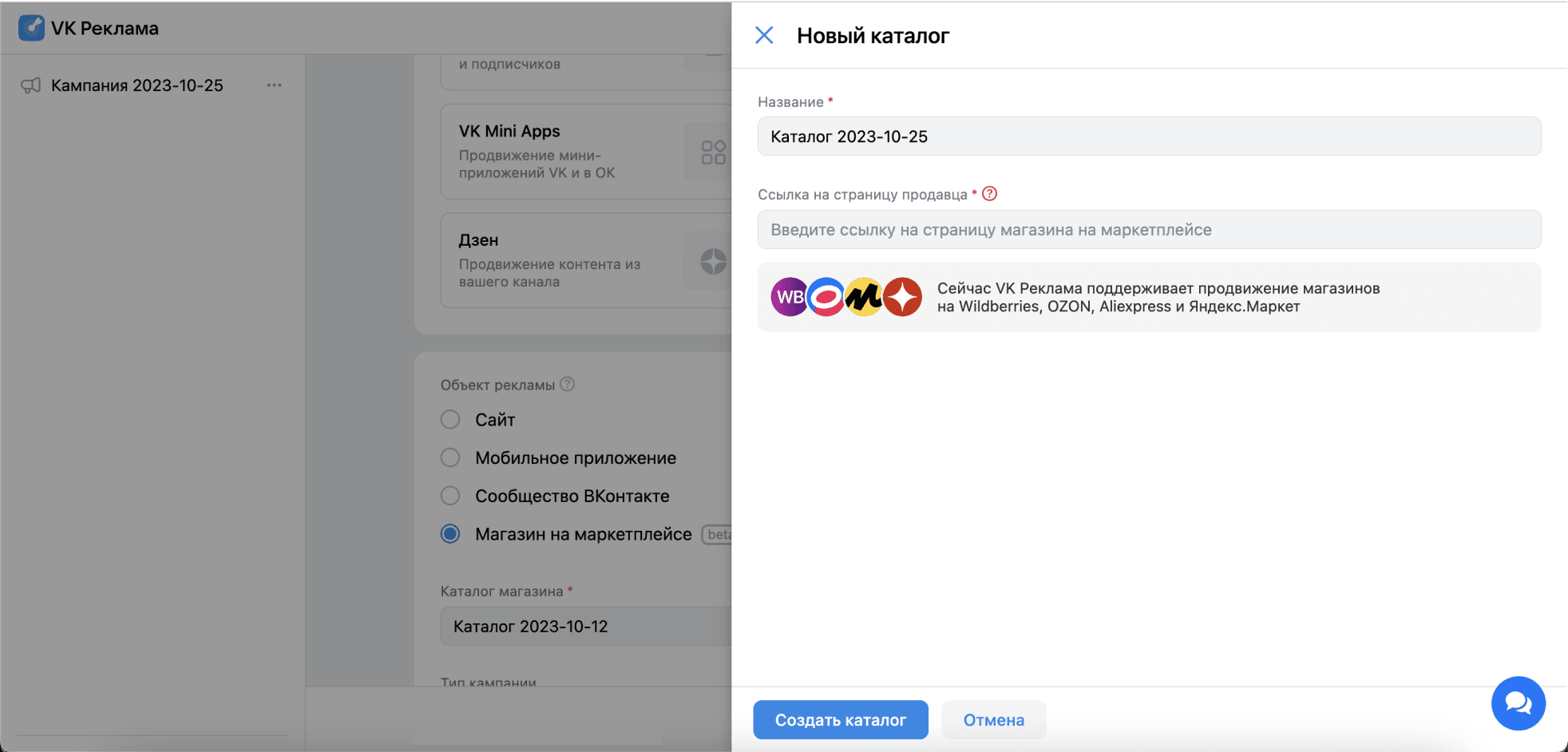This screenshot has width=1568, height=752.
Task: Select Мобильное приложение as ad object
Action: [x=450, y=457]
